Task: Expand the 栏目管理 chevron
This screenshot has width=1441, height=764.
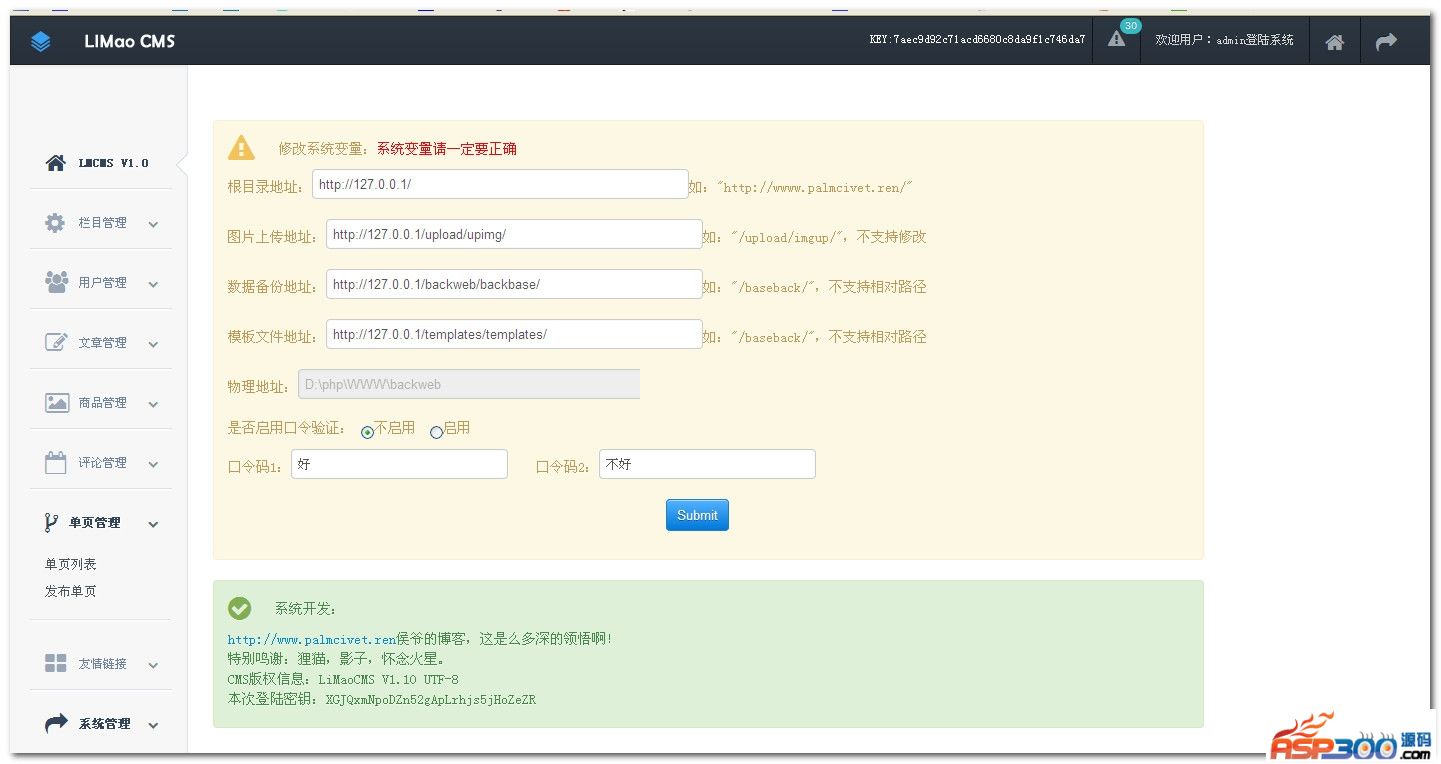Action: (153, 224)
